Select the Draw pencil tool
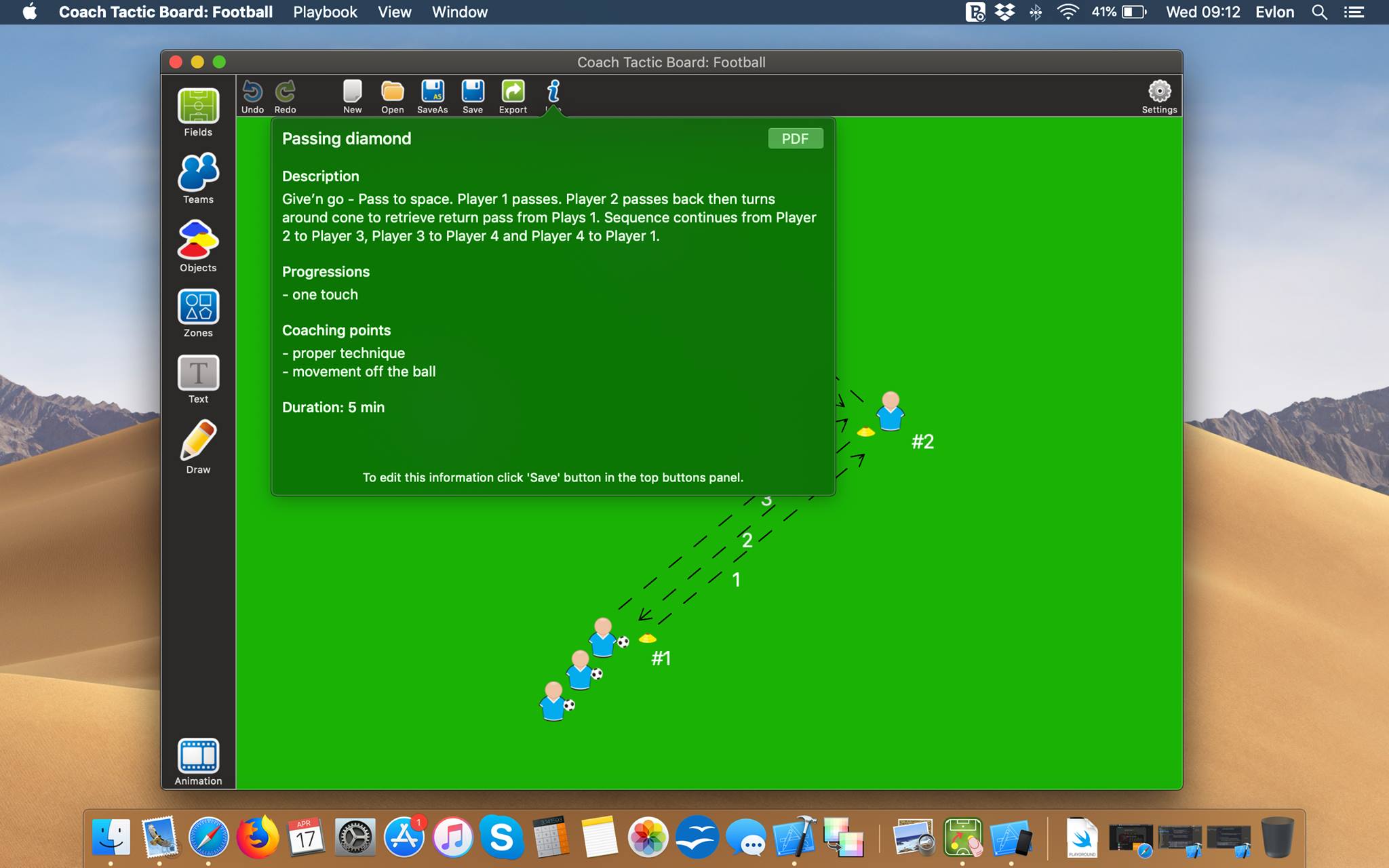 [198, 446]
